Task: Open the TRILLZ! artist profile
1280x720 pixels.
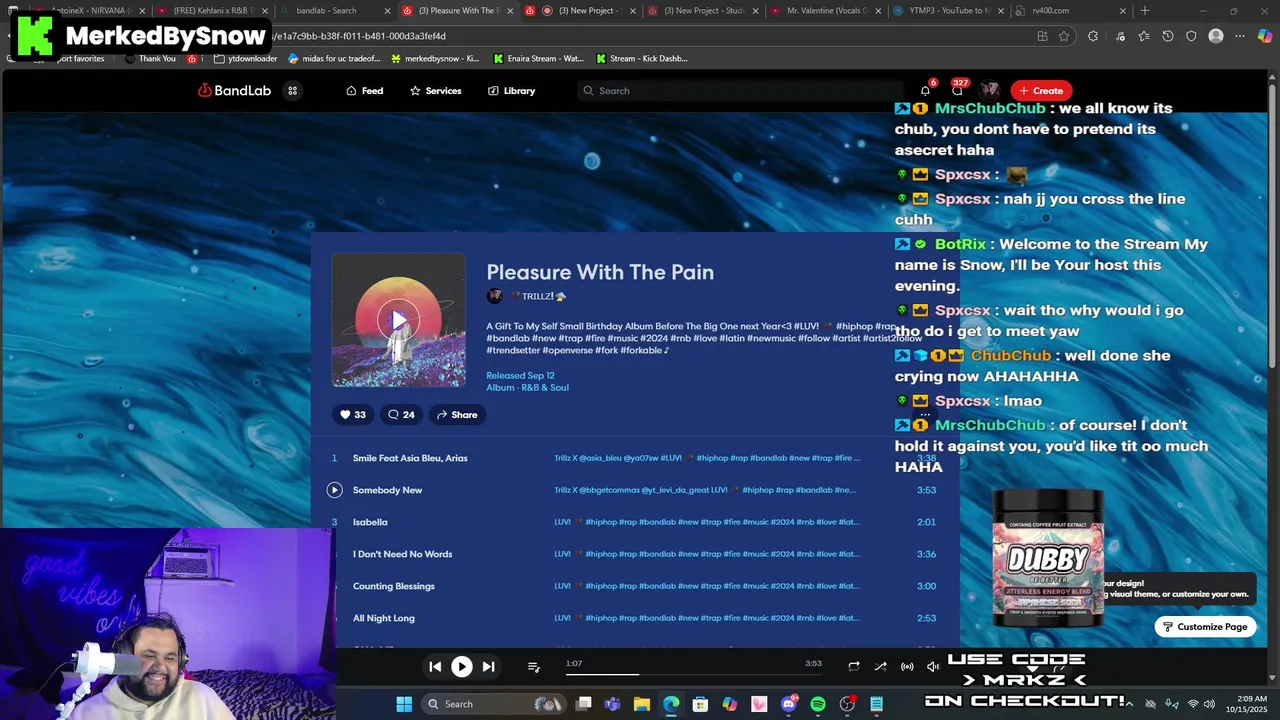Action: click(x=538, y=296)
